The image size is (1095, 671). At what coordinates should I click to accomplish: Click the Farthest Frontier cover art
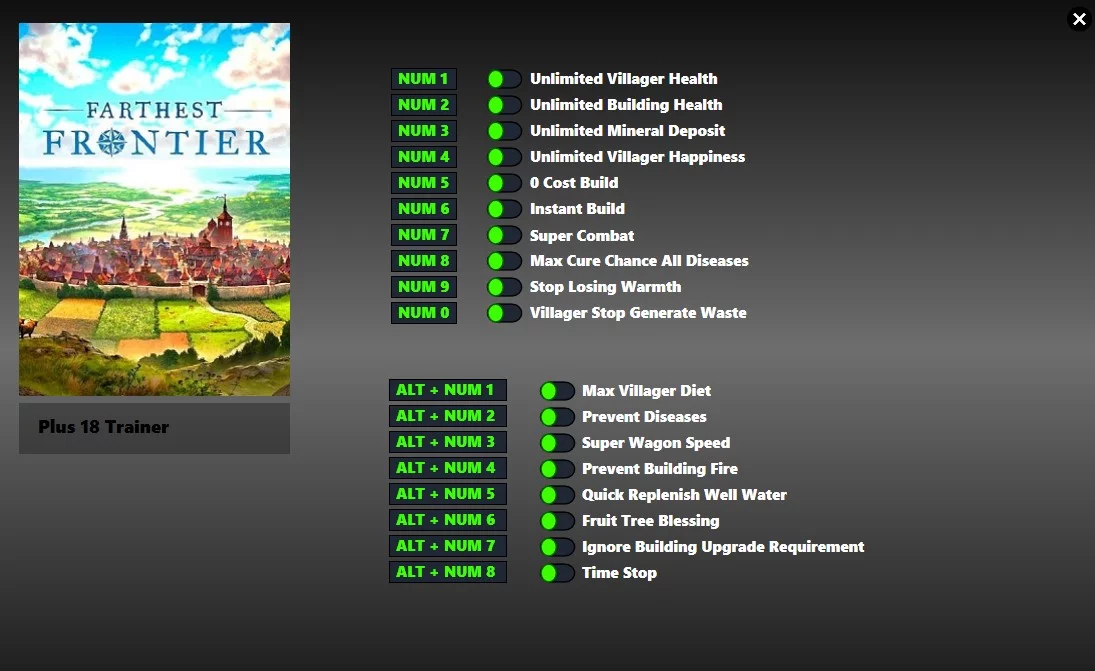pyautogui.click(x=154, y=209)
